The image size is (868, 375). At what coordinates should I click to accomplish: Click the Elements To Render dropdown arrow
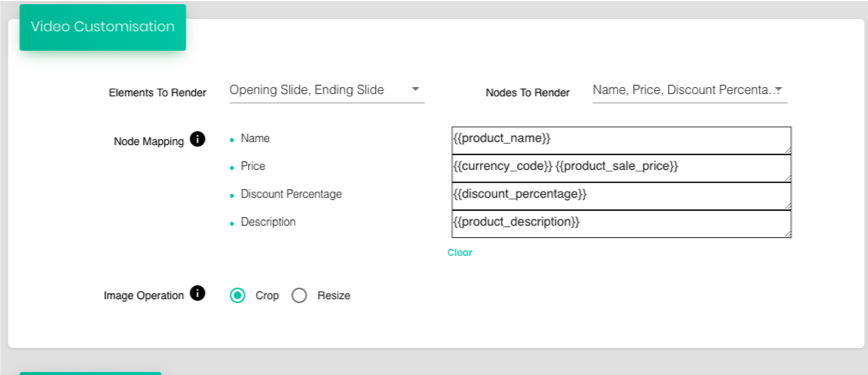coord(416,89)
